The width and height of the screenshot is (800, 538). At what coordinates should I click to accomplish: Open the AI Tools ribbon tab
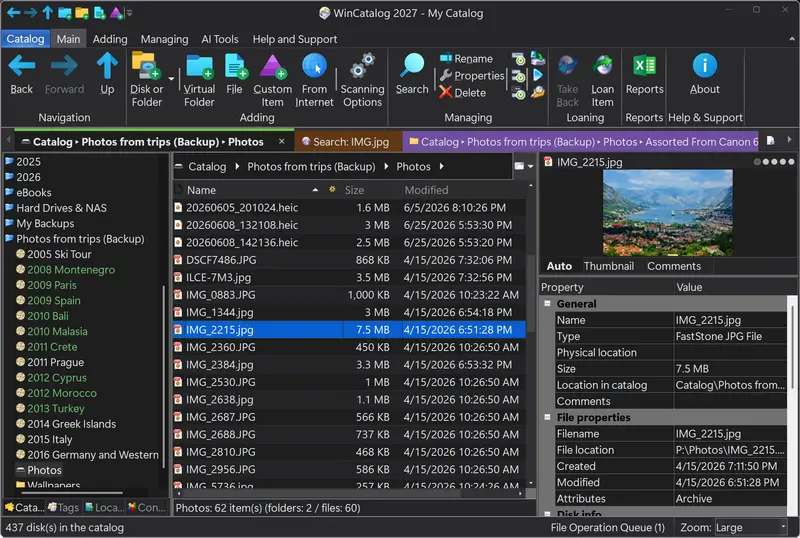pos(220,39)
